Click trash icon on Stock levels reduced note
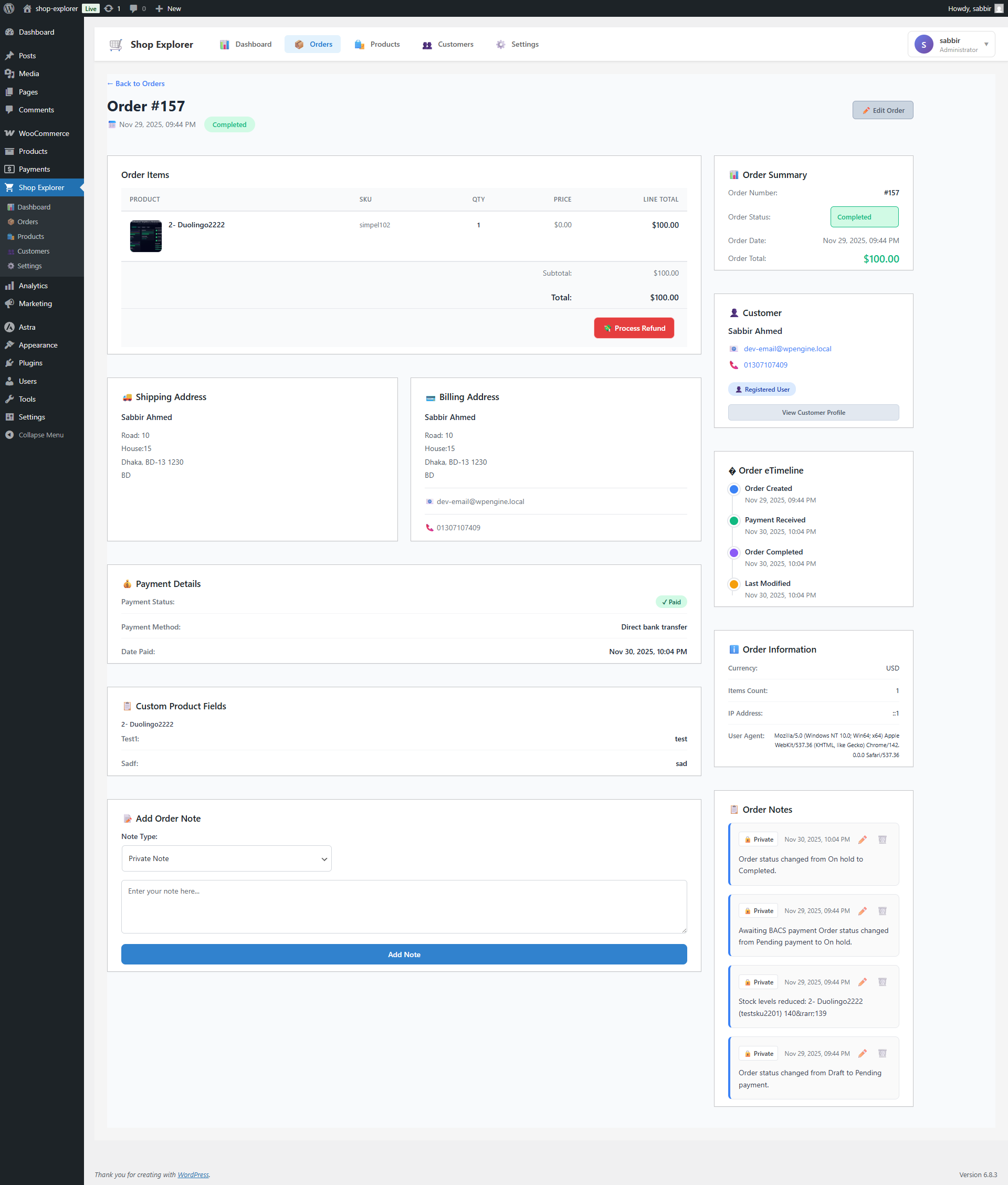Screen dimensions: 1008x1185 click(x=881, y=982)
